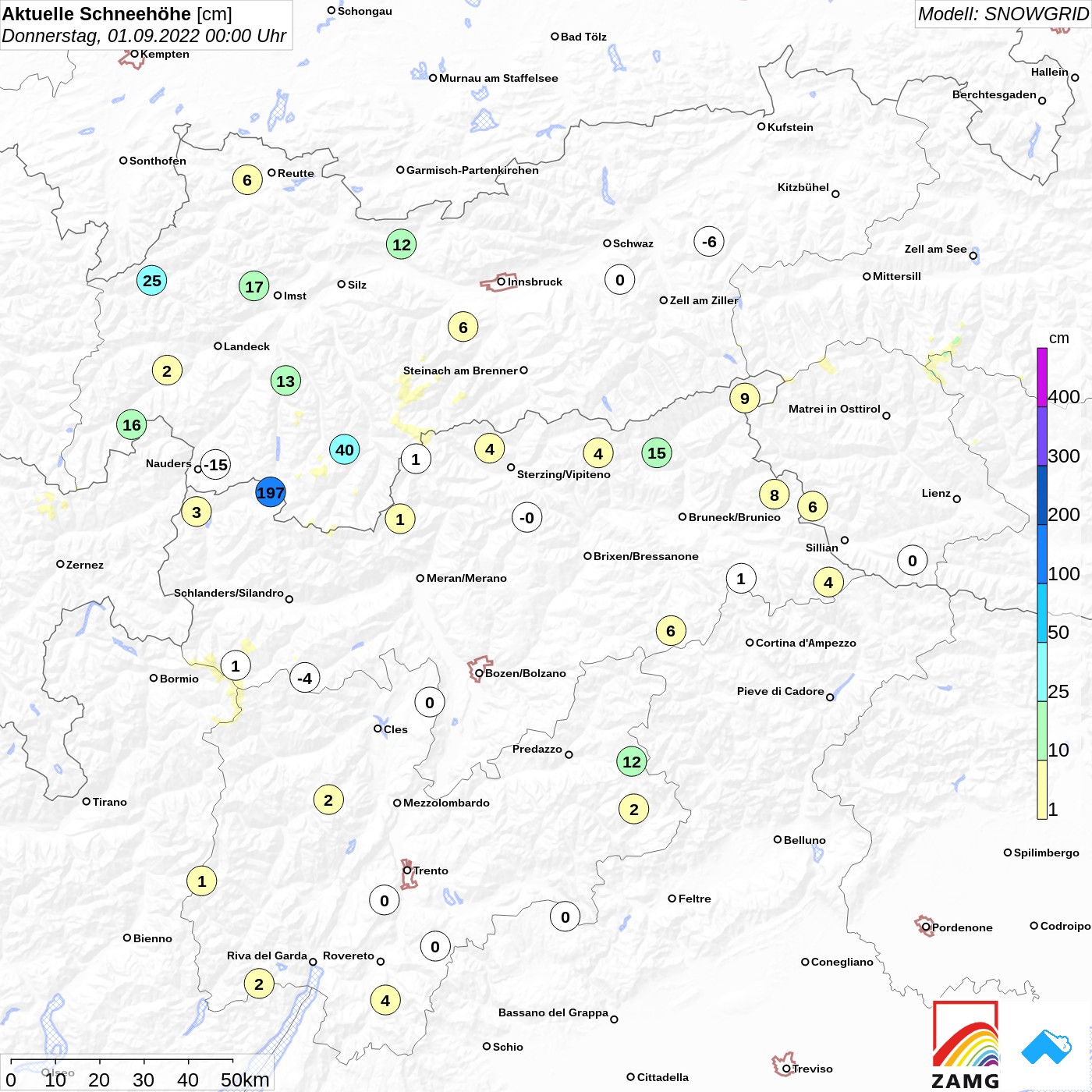The height and width of the screenshot is (1092, 1092).
Task: Click the Zell am See label
Action: (936, 249)
